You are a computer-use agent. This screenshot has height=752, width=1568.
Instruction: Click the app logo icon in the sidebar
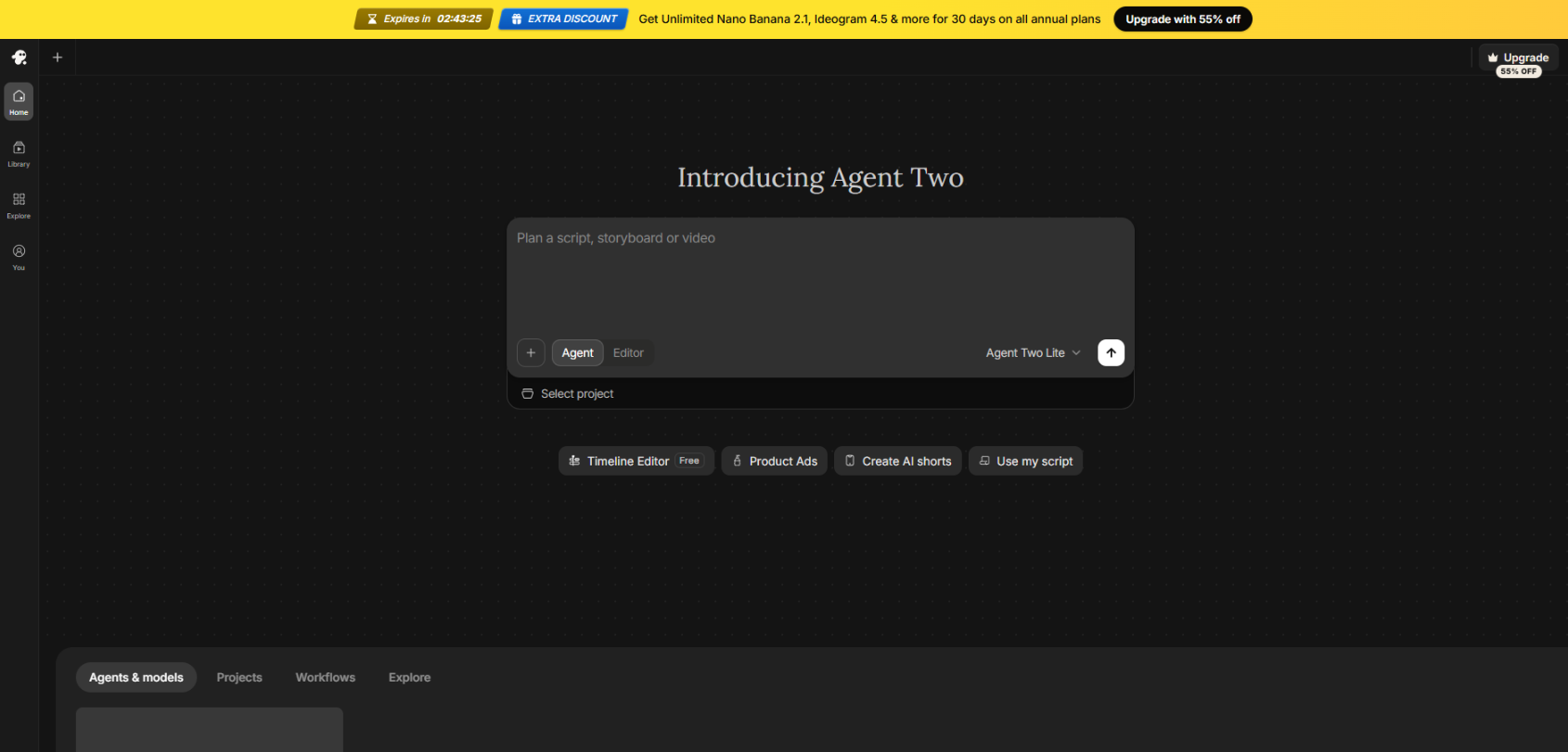pyautogui.click(x=19, y=57)
